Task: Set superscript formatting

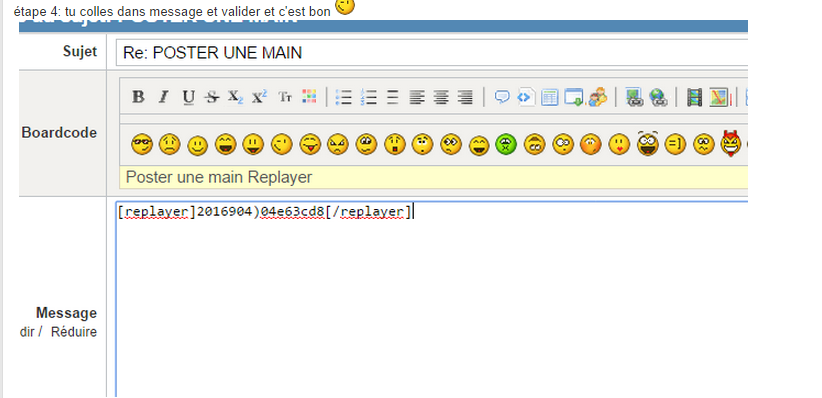Action: pos(259,97)
